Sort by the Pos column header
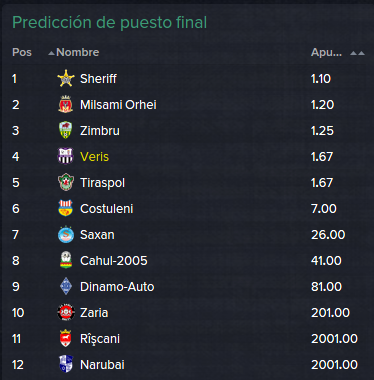 [22, 52]
